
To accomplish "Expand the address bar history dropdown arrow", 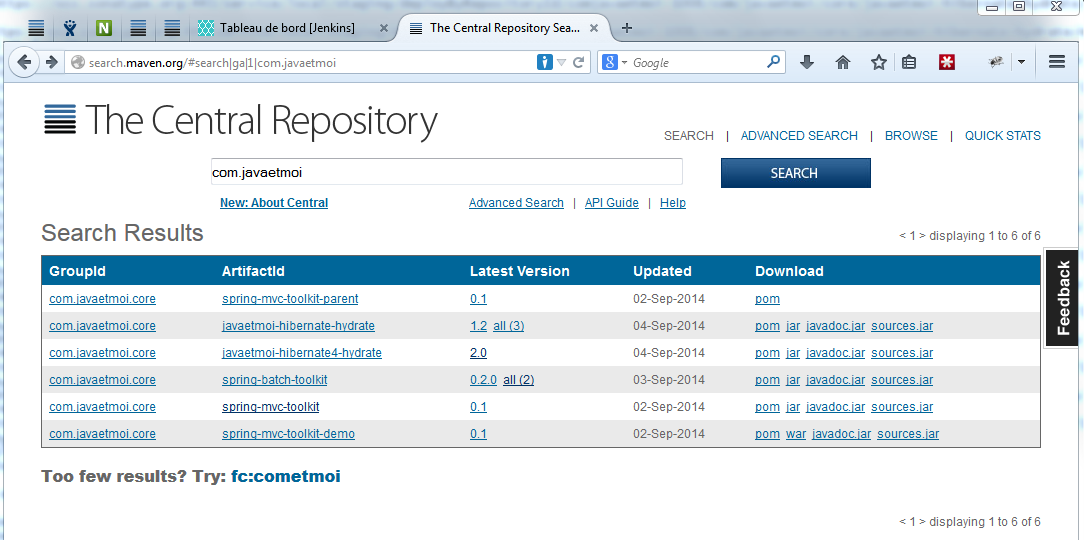I will tap(561, 62).
